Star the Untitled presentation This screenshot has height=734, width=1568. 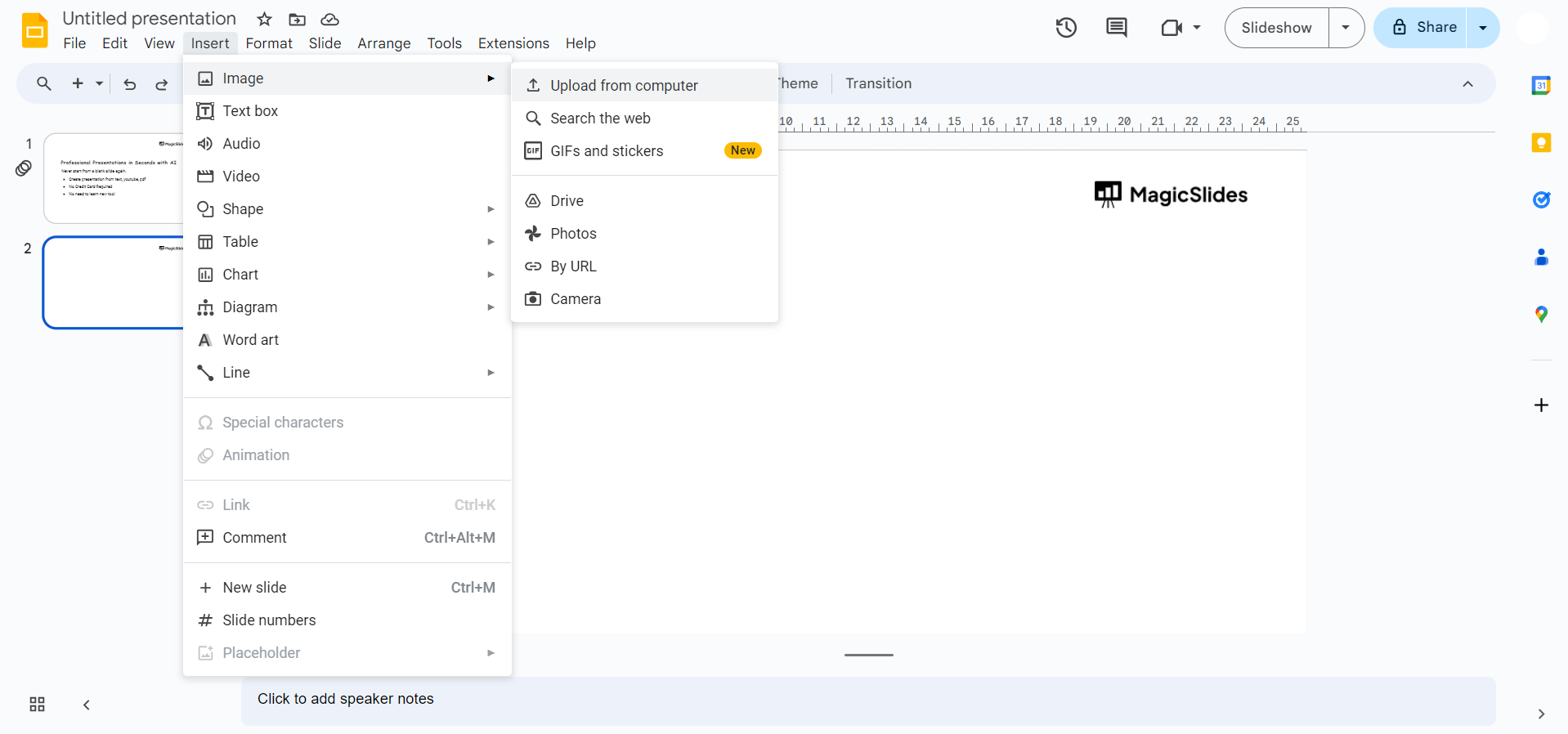pos(264,19)
